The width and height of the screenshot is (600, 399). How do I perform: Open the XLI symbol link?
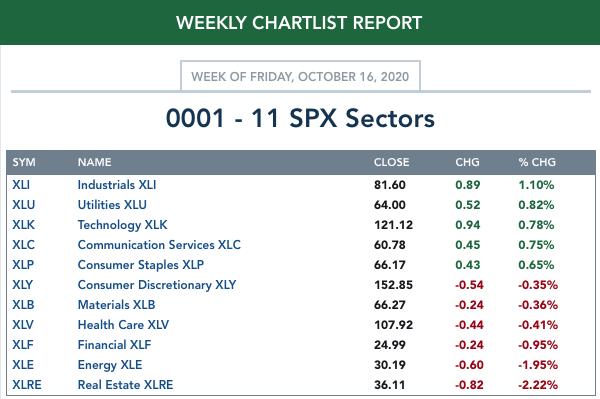pos(21,185)
